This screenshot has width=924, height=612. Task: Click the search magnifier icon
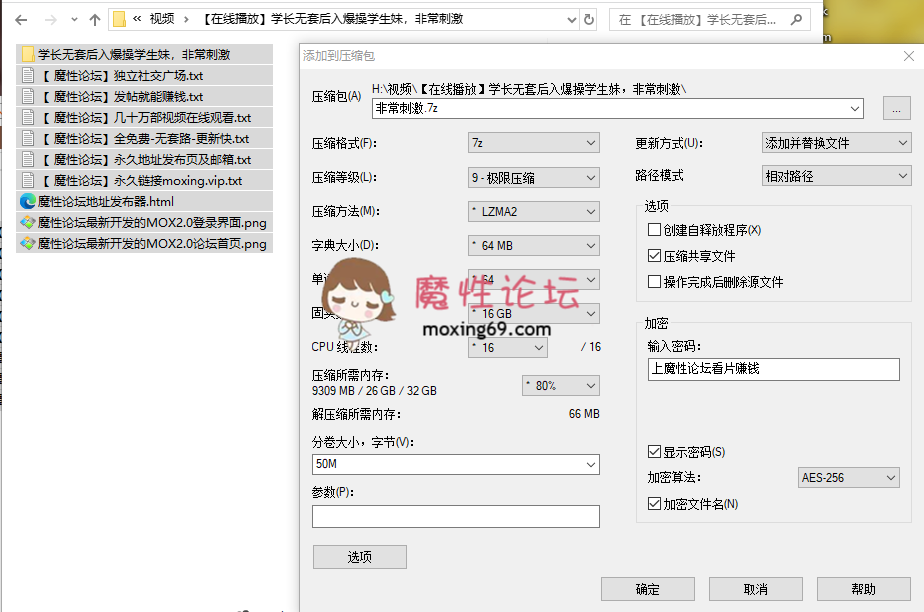click(x=795, y=19)
